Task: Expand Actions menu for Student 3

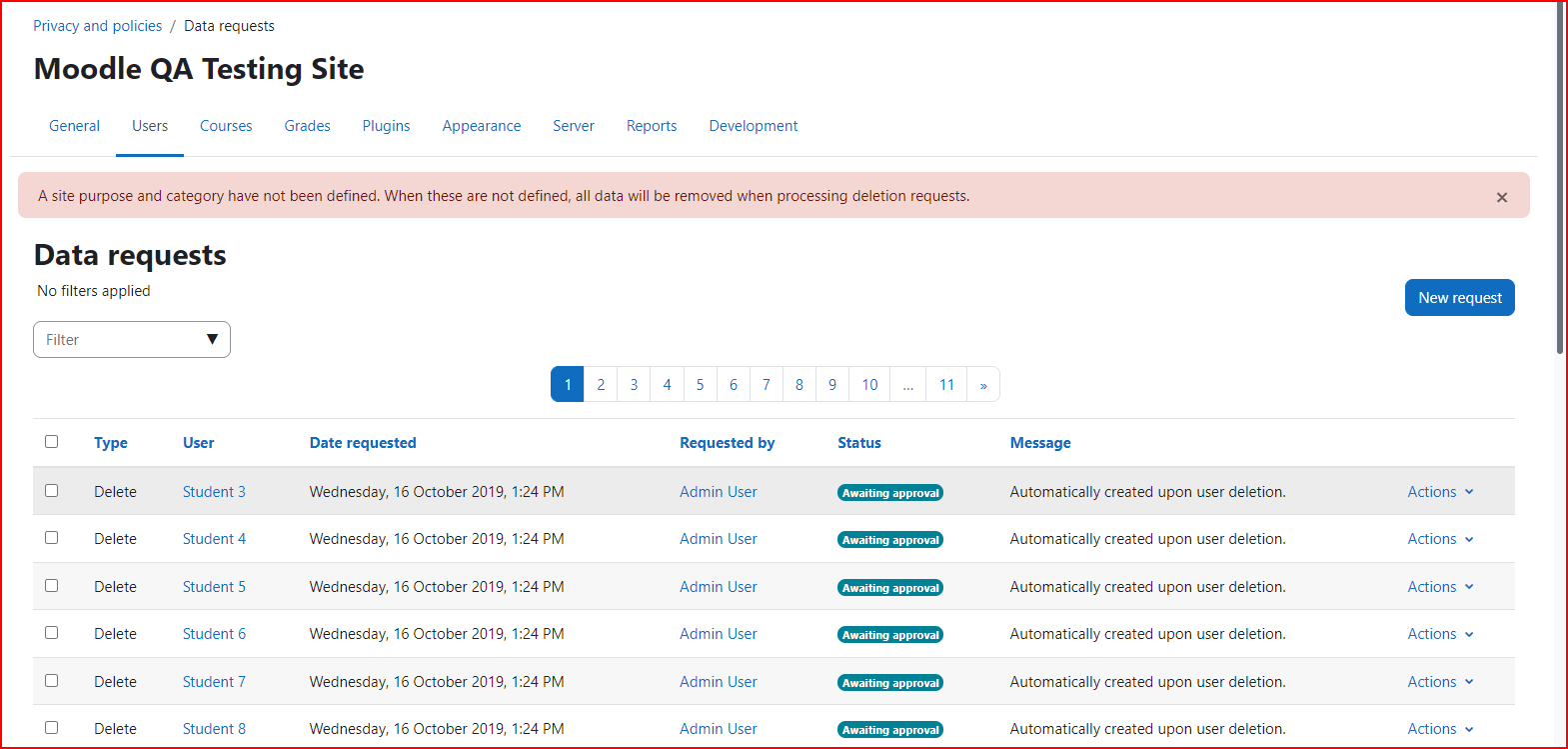Action: tap(1440, 492)
